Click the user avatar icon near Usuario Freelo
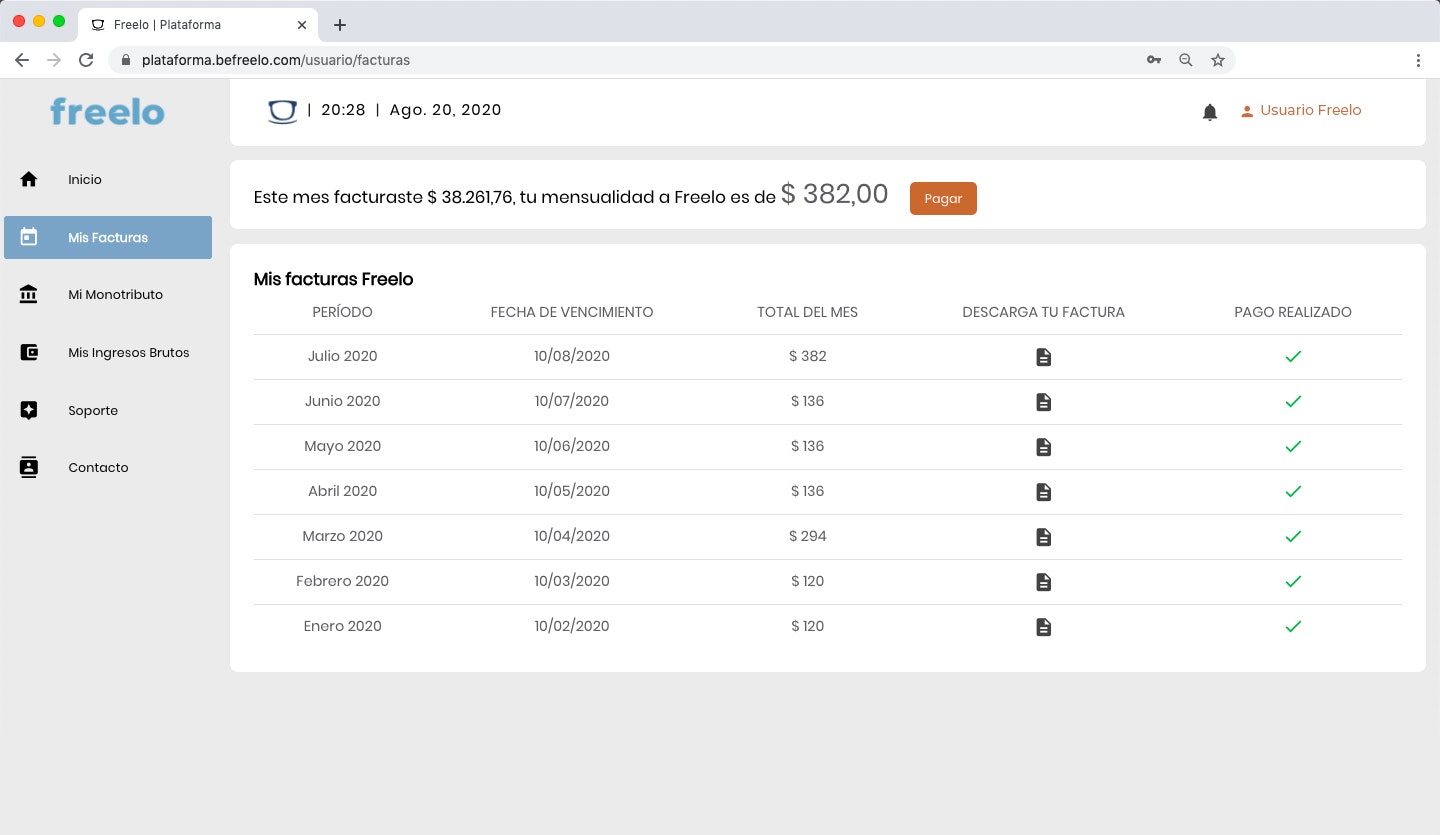This screenshot has height=835, width=1440. (1247, 112)
